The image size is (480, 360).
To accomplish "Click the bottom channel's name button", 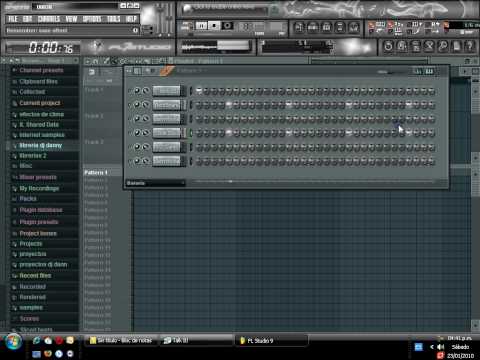I will tap(167, 161).
